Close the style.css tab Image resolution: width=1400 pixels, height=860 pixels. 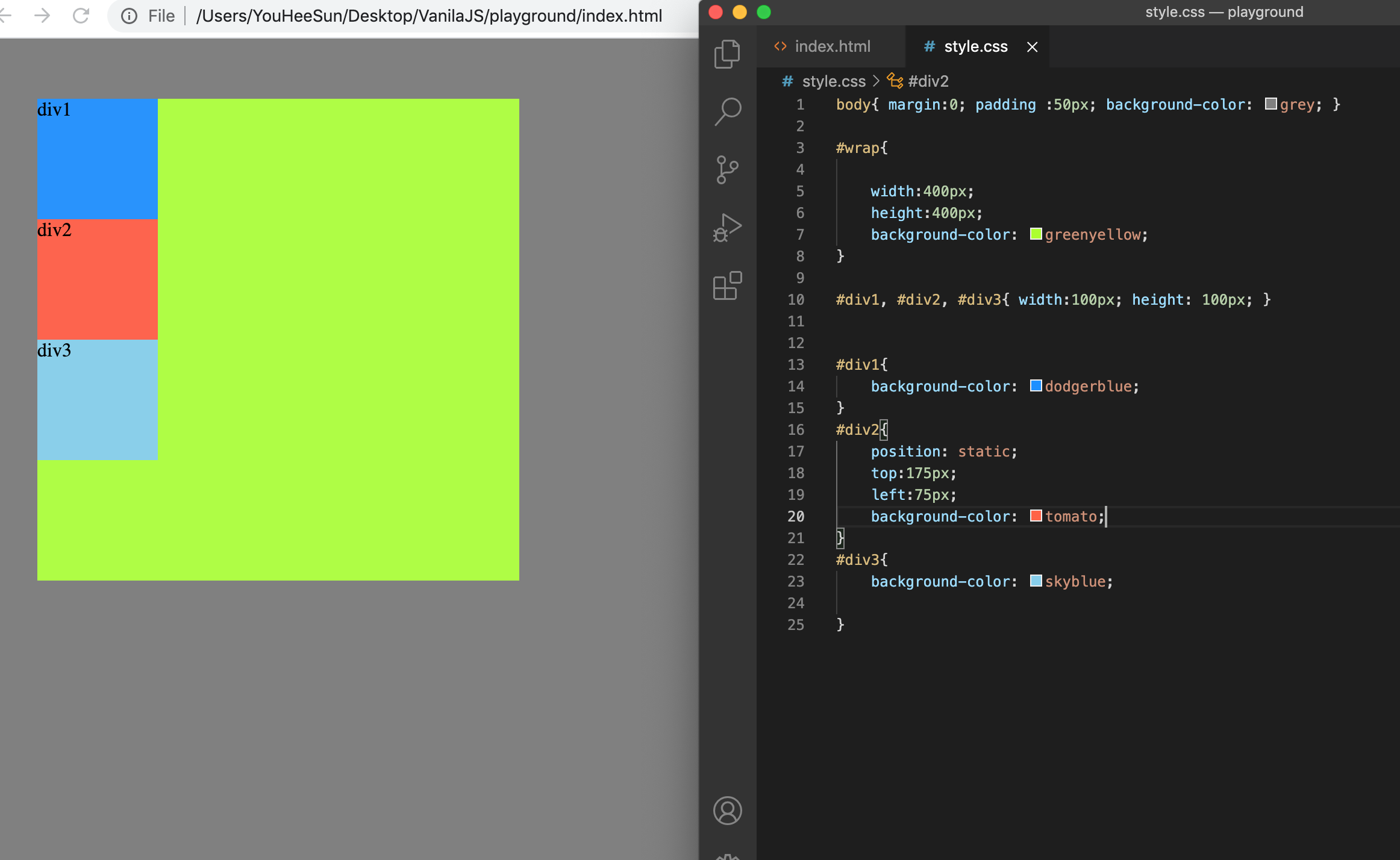click(x=1032, y=47)
